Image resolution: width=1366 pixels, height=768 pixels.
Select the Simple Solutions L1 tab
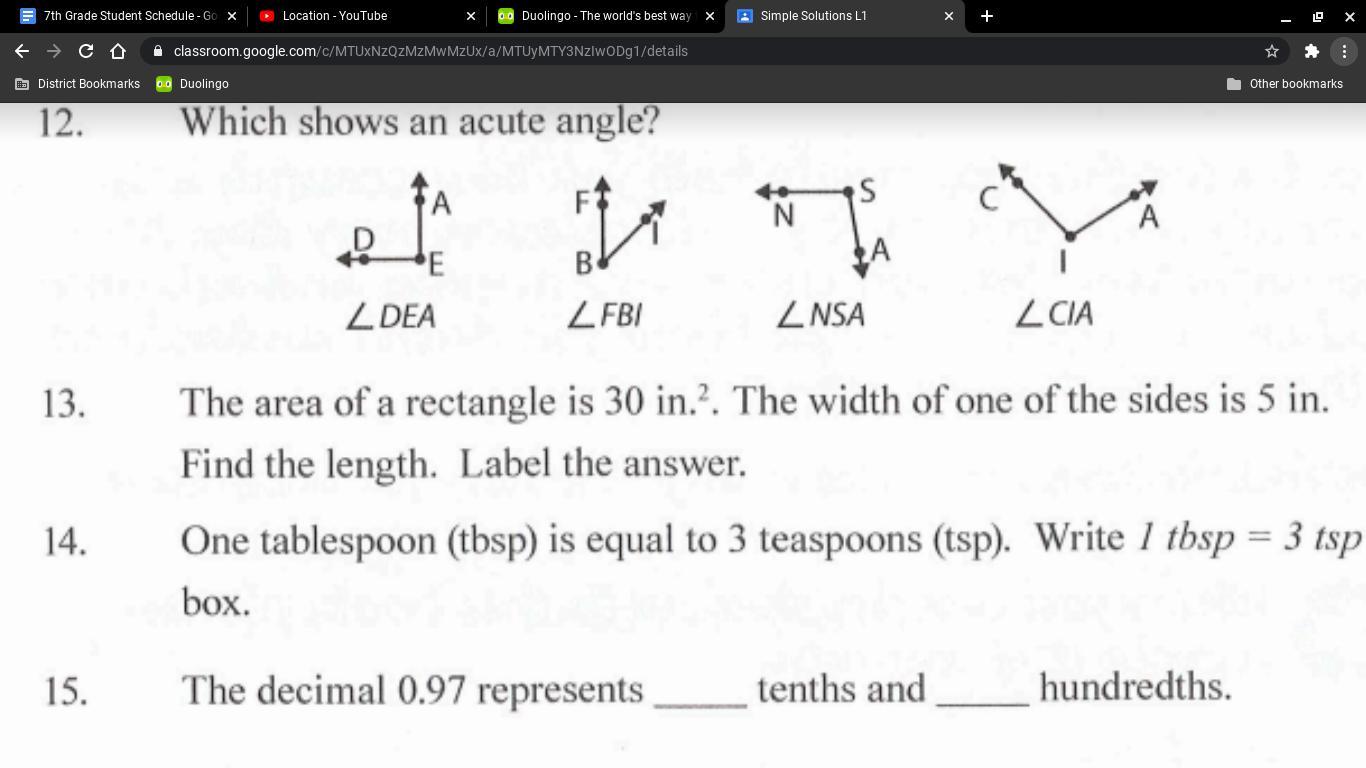pyautogui.click(x=846, y=16)
